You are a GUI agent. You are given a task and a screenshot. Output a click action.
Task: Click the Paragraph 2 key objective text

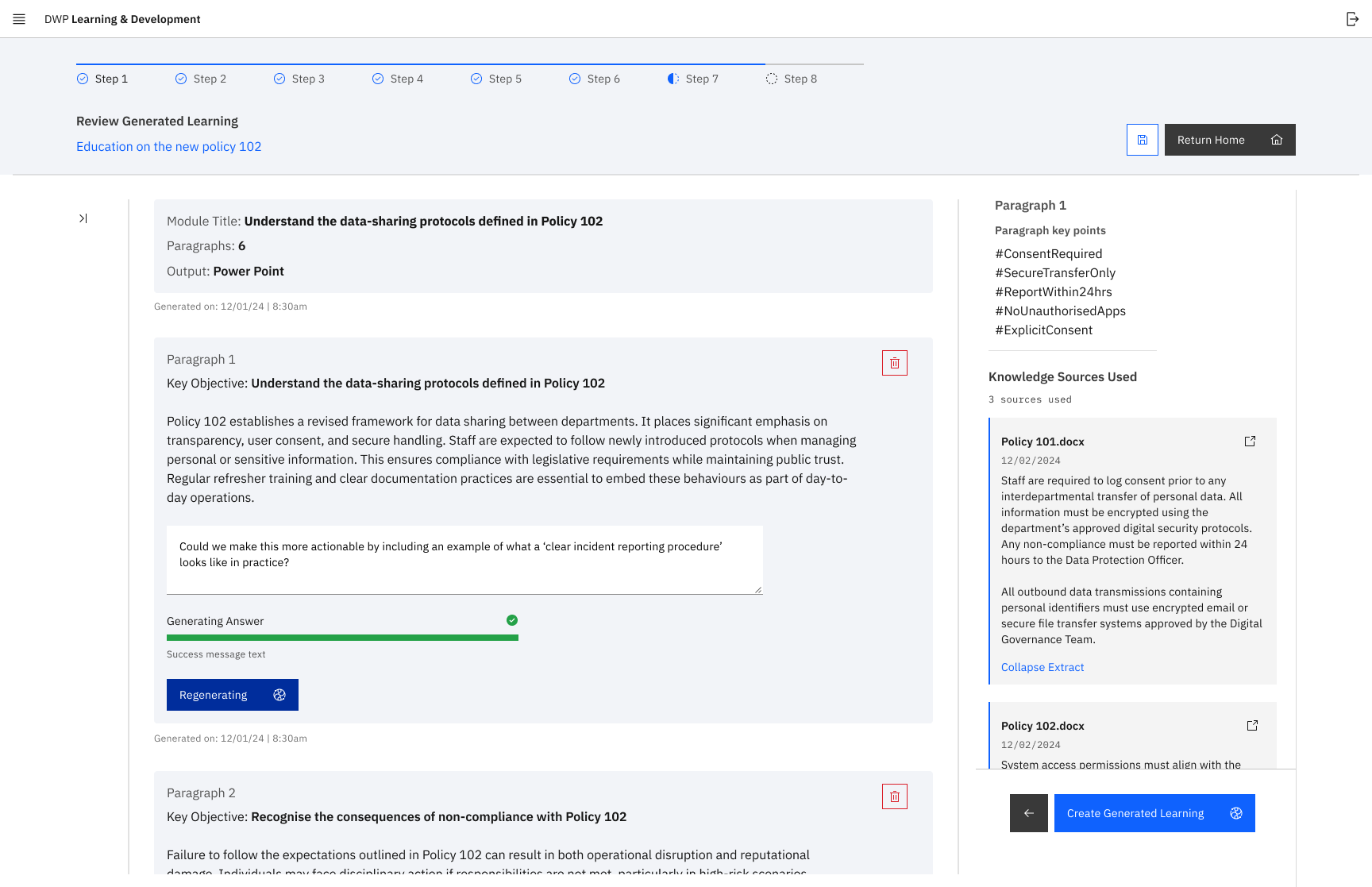tap(396, 817)
